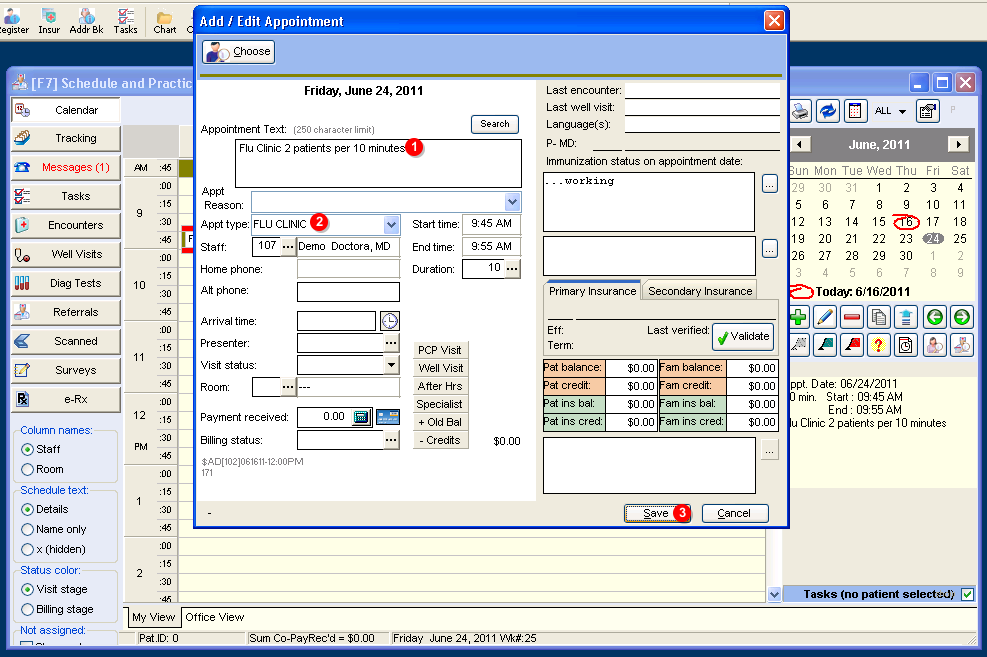The height and width of the screenshot is (657, 987).
Task: Click the + Old Bal button
Action: tap(440, 422)
